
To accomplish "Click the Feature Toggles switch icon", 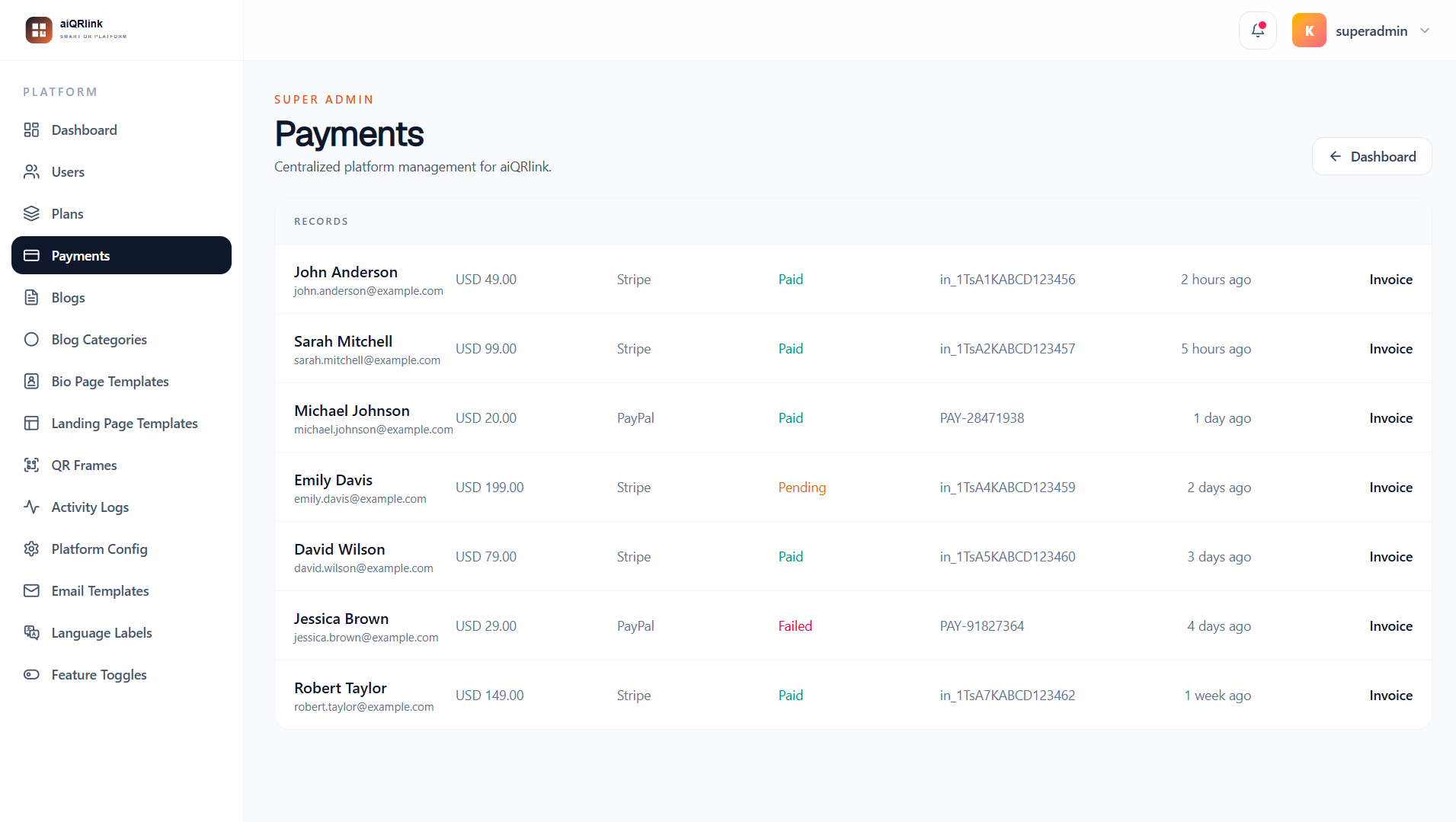I will [31, 674].
